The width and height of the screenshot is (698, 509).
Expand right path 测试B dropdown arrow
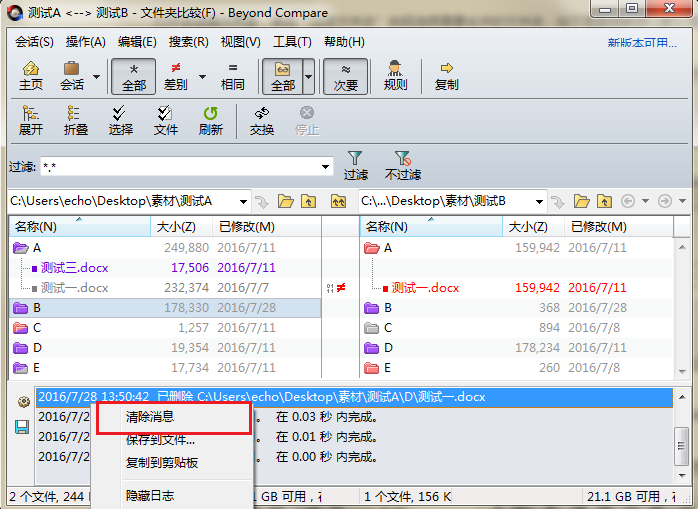539,202
